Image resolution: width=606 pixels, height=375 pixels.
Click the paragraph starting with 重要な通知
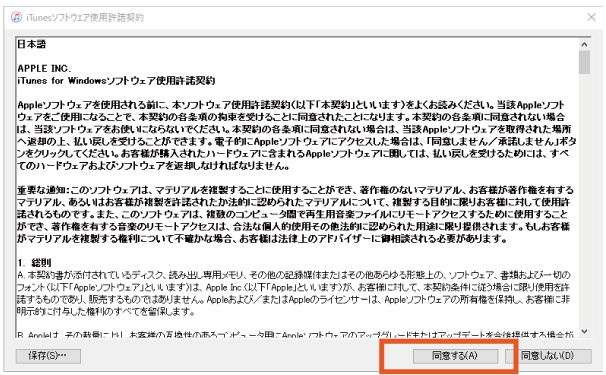pyautogui.click(x=296, y=214)
